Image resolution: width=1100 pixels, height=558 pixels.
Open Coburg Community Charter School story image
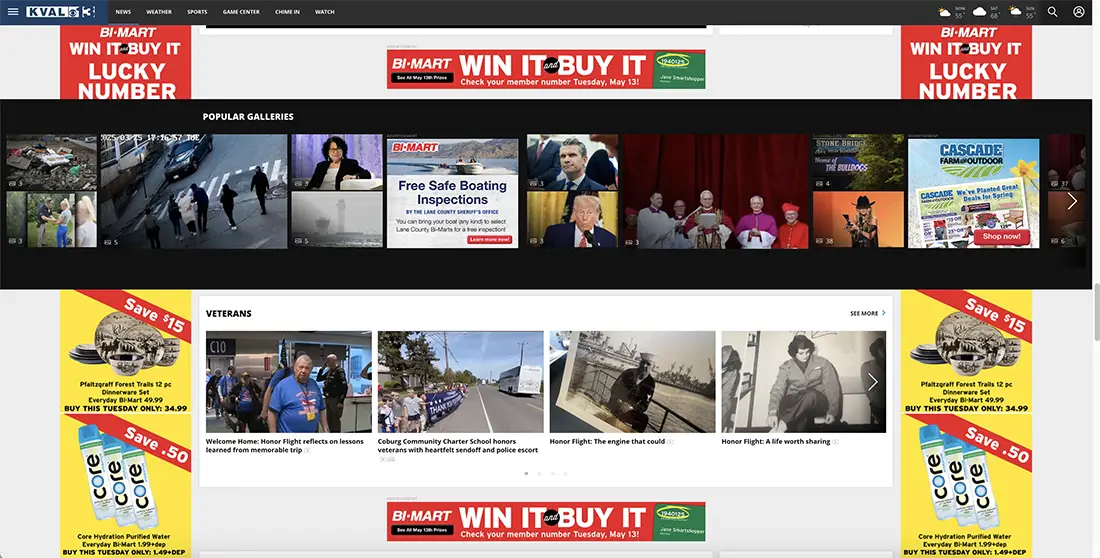click(x=460, y=382)
